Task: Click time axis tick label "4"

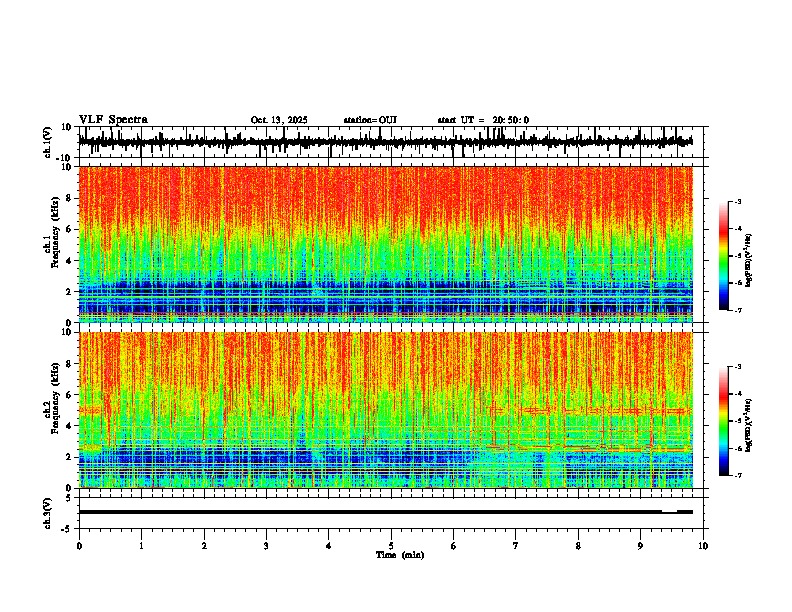Action: [328, 546]
